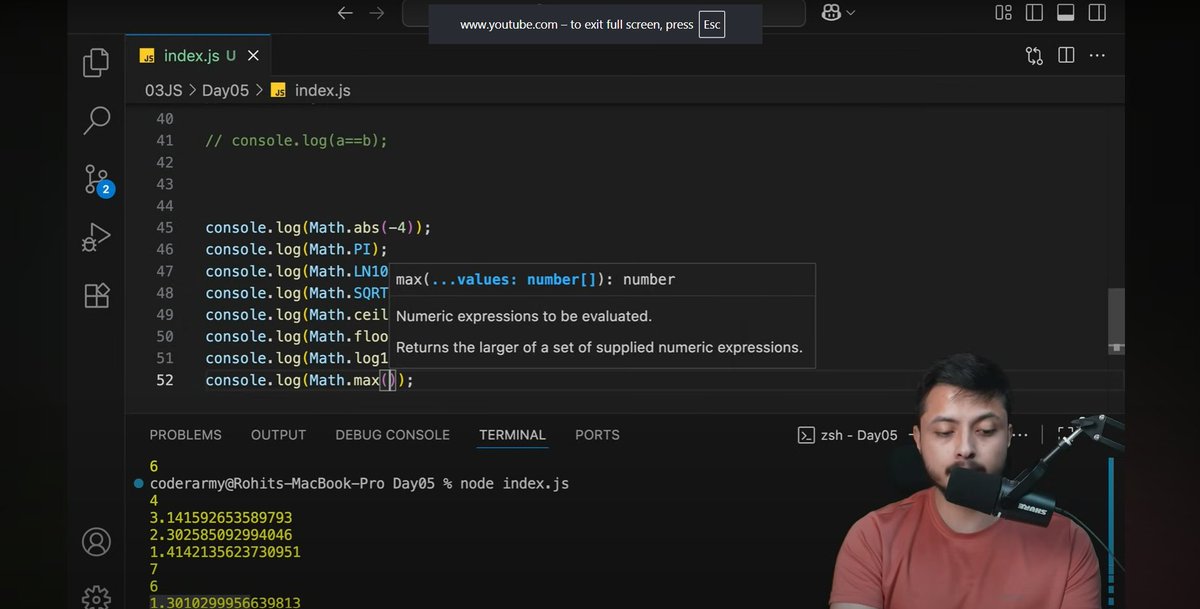Open Source Control view with badge 2
1200x609 pixels.
(97, 180)
